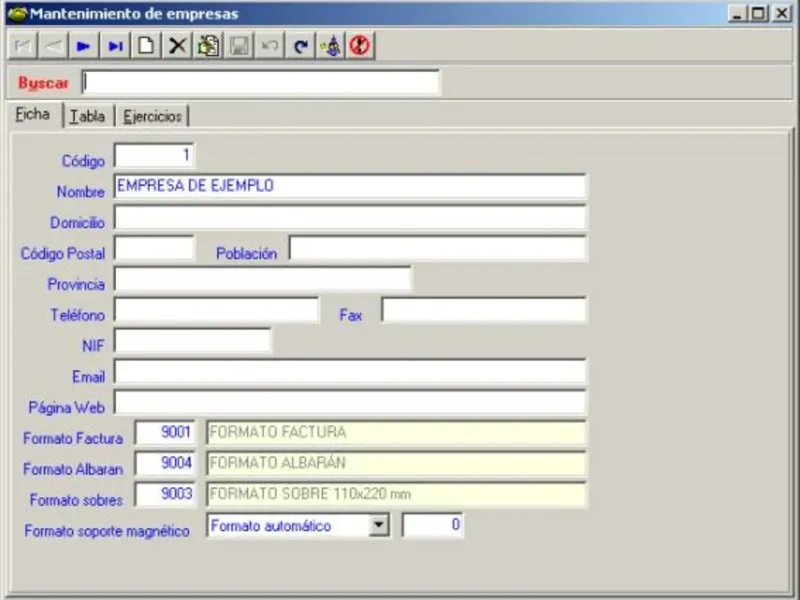Click the refresh/redo arrow icon
Image resolution: width=800 pixels, height=600 pixels.
pyautogui.click(x=300, y=46)
